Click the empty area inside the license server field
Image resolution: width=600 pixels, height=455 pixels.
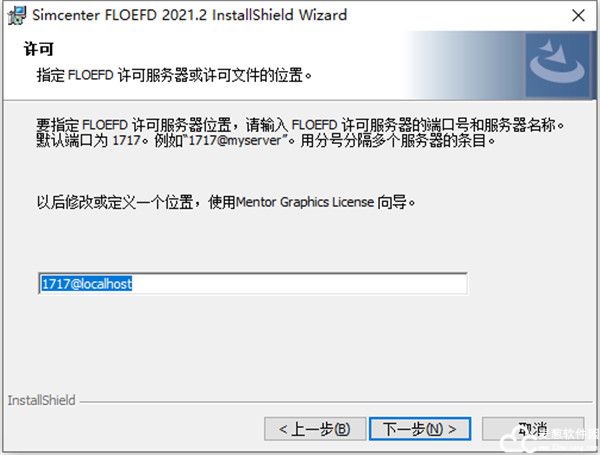pyautogui.click(x=298, y=284)
